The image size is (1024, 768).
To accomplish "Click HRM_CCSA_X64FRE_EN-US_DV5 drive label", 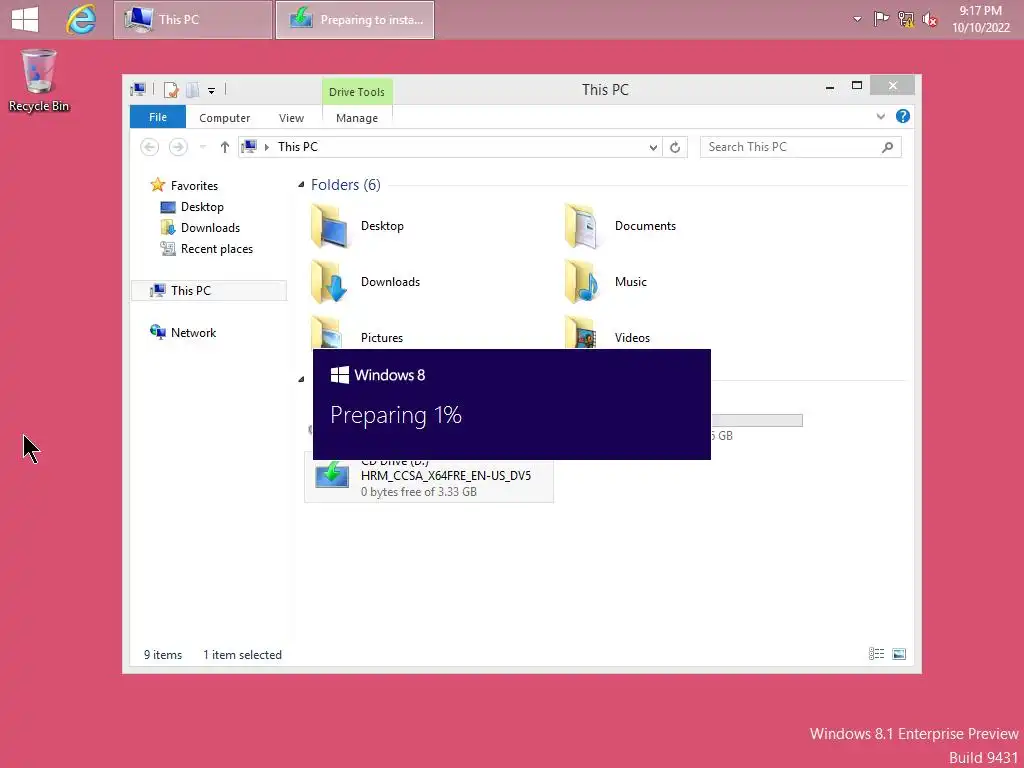I will pyautogui.click(x=446, y=475).
